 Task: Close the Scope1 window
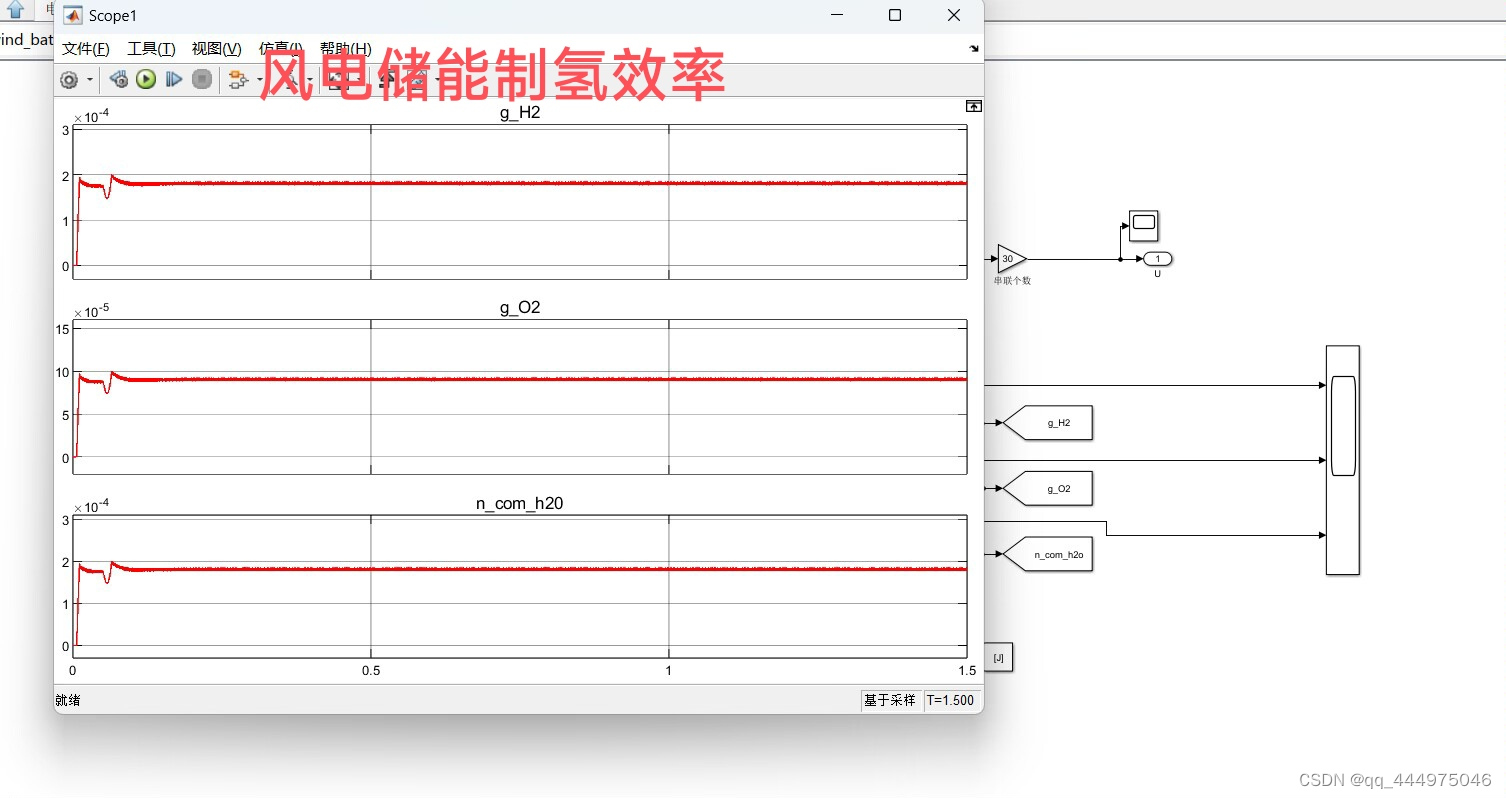coord(954,15)
